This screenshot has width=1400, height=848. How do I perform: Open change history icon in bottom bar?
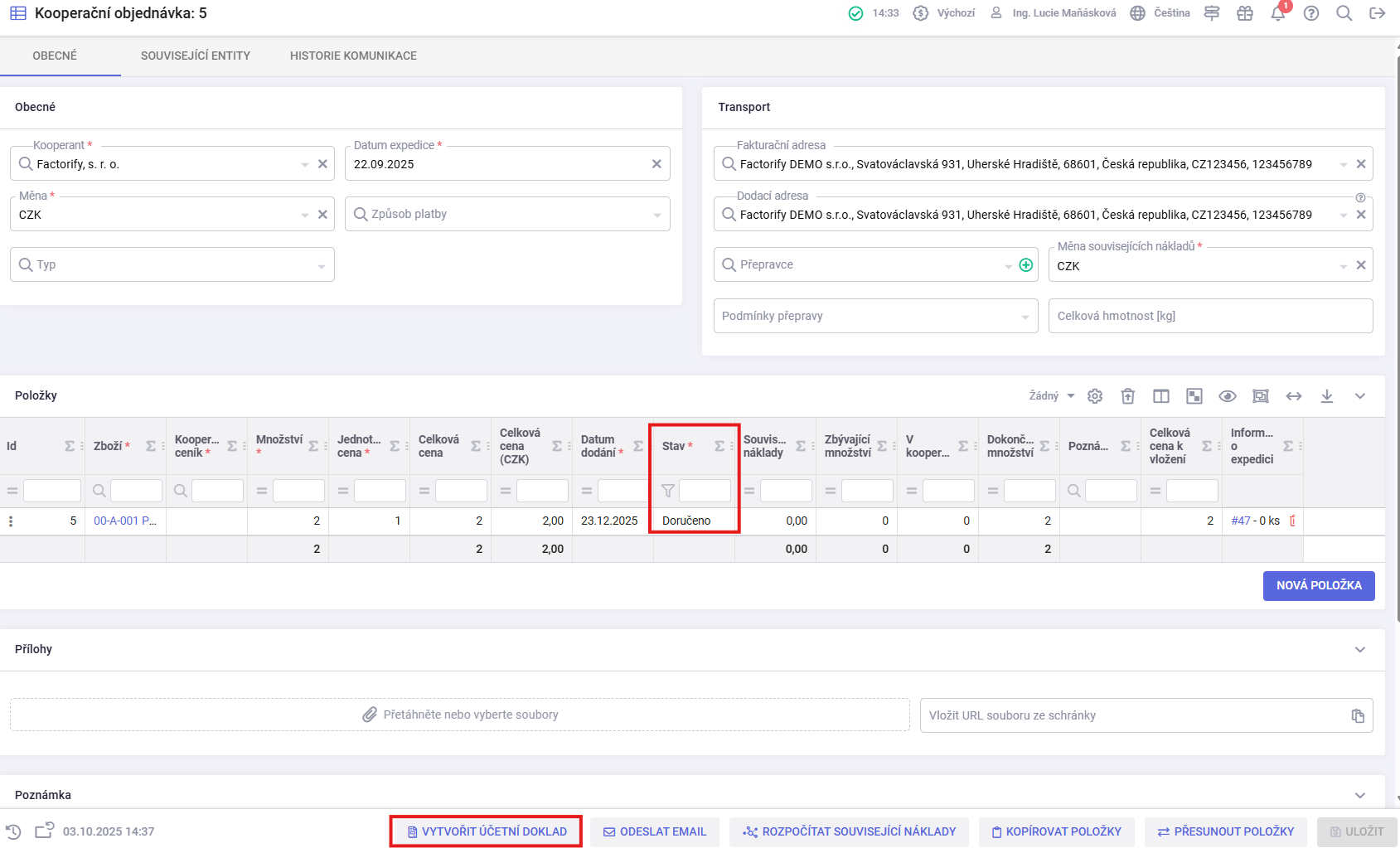click(13, 831)
